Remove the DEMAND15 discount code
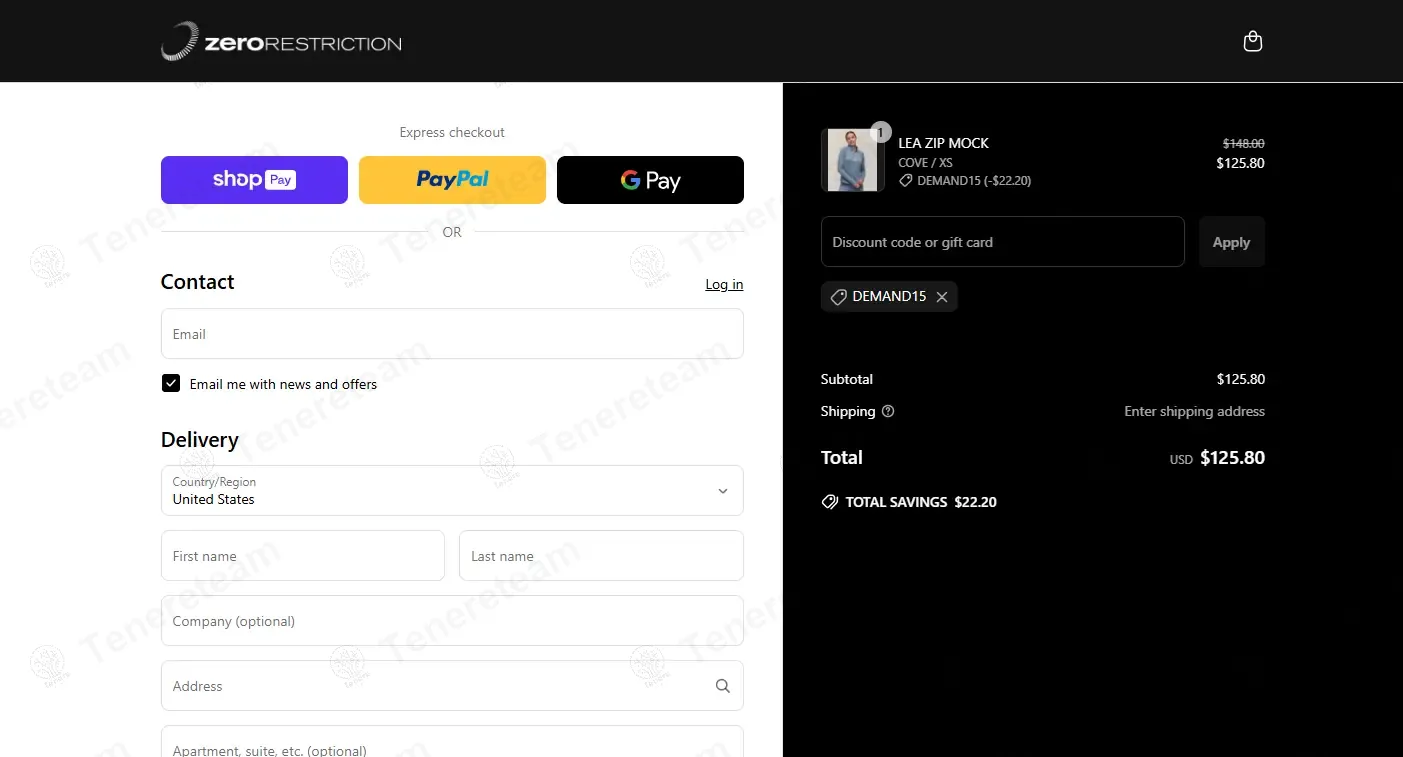1403x757 pixels. tap(942, 297)
